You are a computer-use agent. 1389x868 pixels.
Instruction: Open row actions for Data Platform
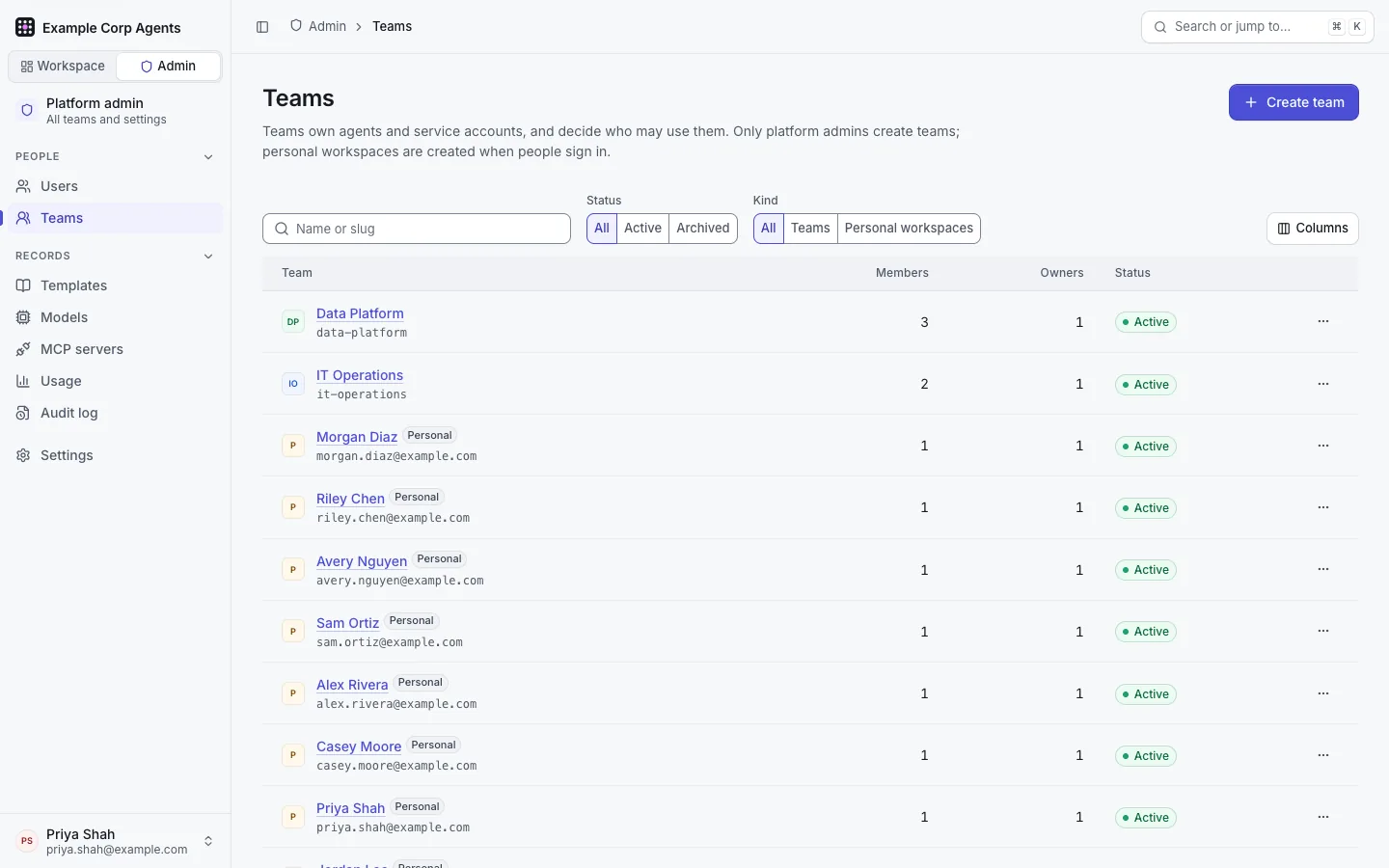[1323, 321]
